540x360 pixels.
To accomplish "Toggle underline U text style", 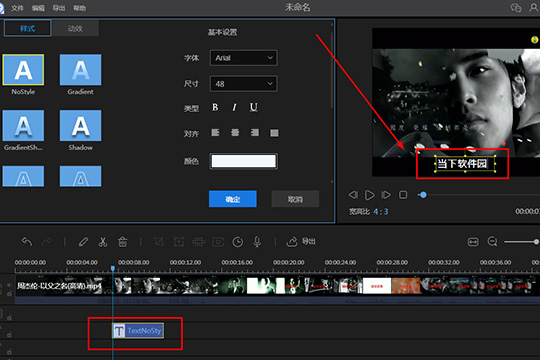I will [254, 107].
